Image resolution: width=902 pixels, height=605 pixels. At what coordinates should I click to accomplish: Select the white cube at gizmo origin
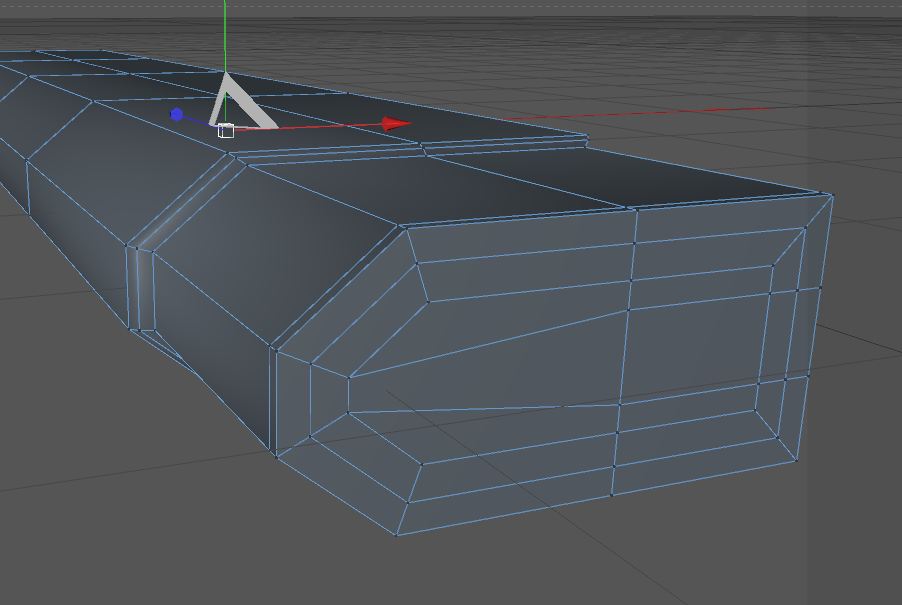[226, 131]
